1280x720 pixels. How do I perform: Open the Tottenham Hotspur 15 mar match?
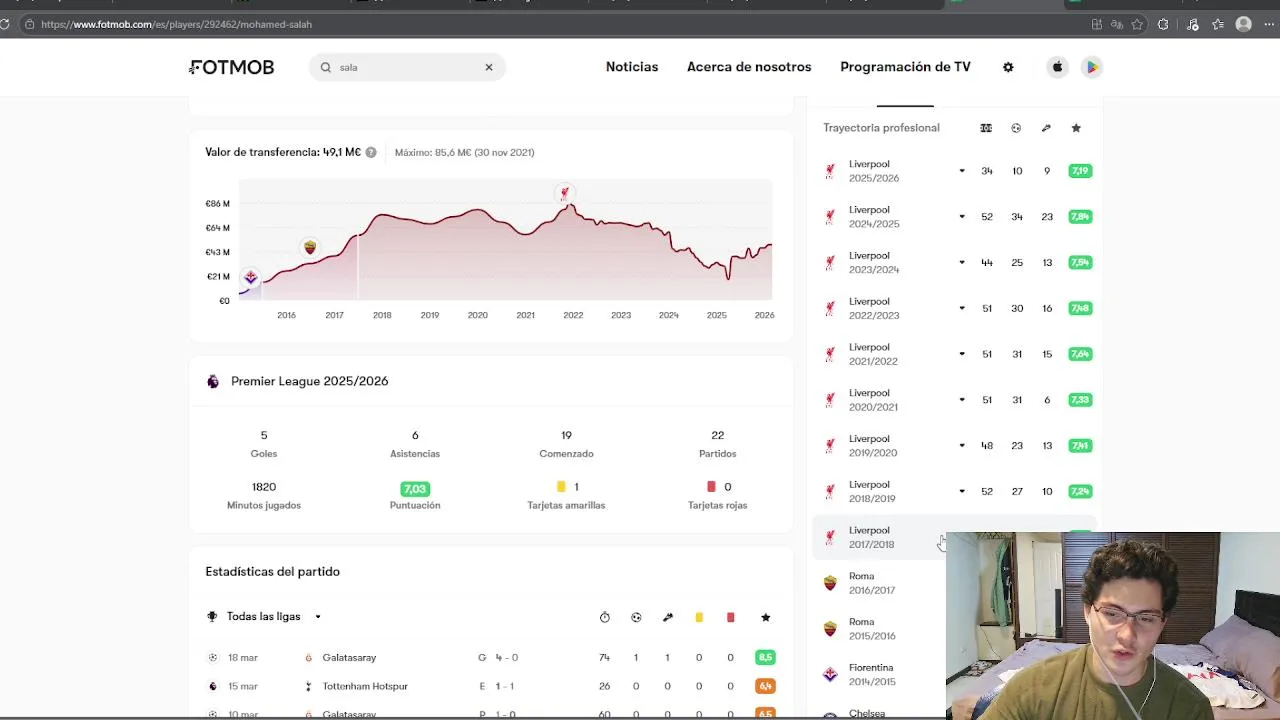[492, 686]
